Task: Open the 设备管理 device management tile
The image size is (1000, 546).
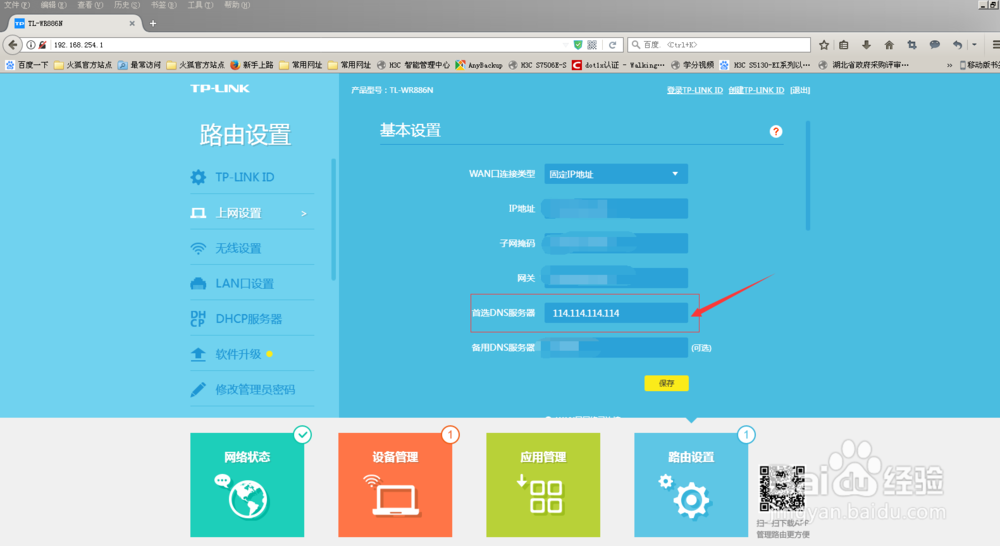Action: point(395,485)
